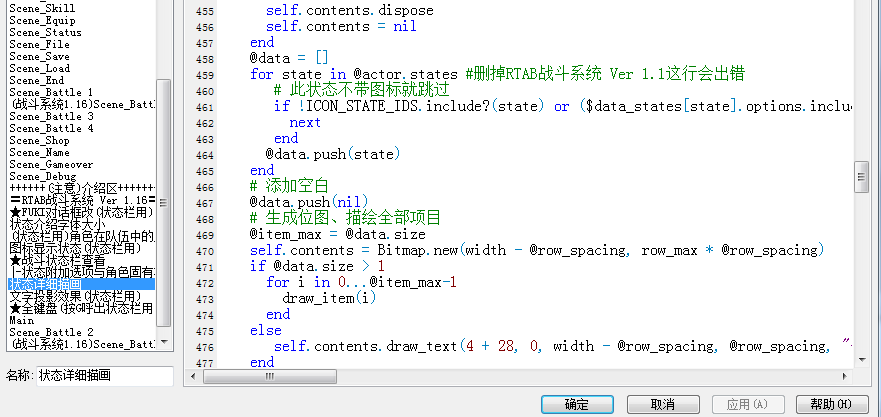Click draw_text call on line 476
Image resolution: width=881 pixels, height=417 pixels.
(421, 346)
